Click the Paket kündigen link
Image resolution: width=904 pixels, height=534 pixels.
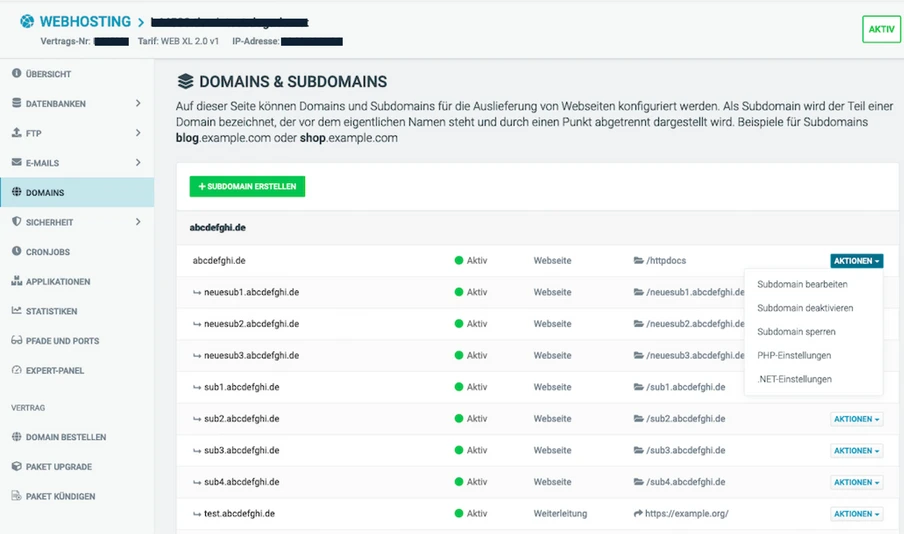point(60,497)
